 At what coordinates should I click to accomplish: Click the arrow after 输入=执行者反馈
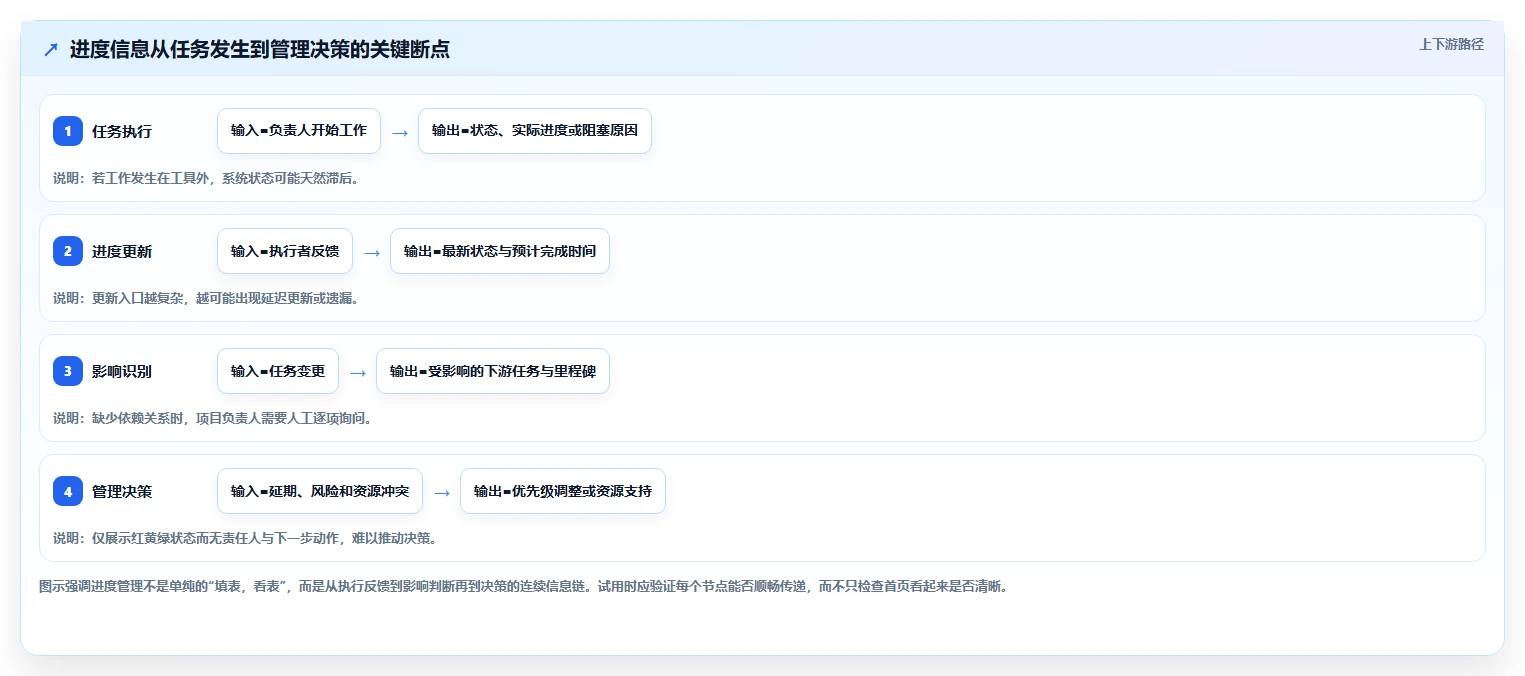(x=372, y=252)
